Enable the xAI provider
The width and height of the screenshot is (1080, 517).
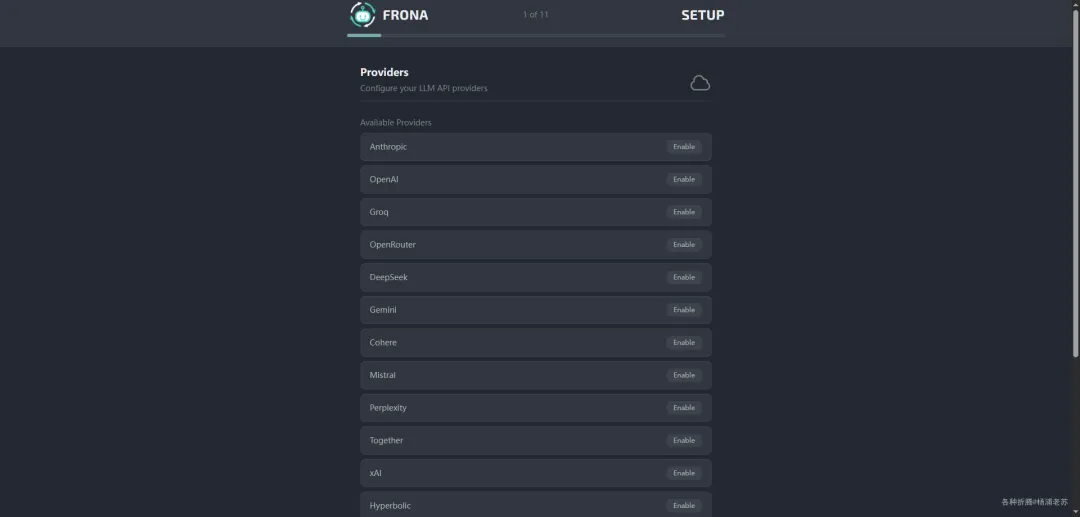click(x=684, y=473)
